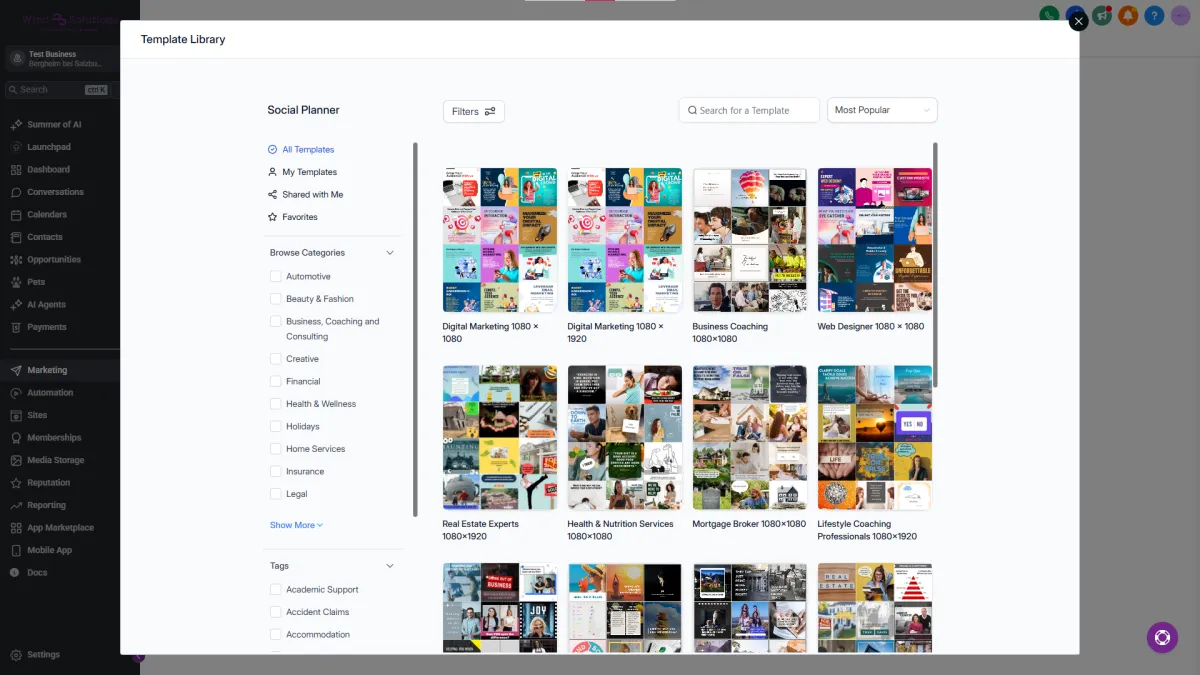Open App Marketplace in the sidebar
Viewport: 1200px width, 675px height.
(60, 528)
